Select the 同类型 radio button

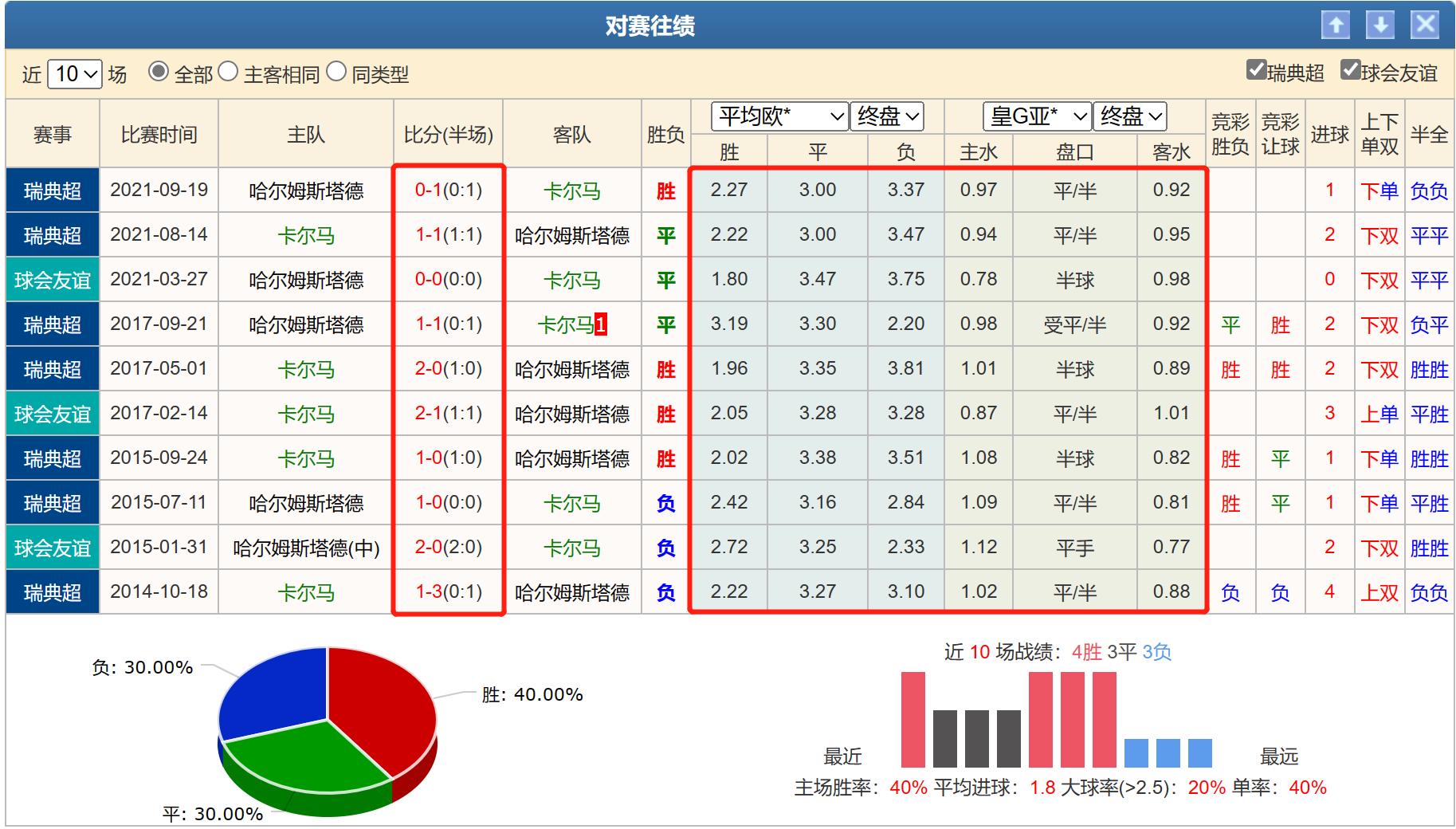click(x=337, y=73)
